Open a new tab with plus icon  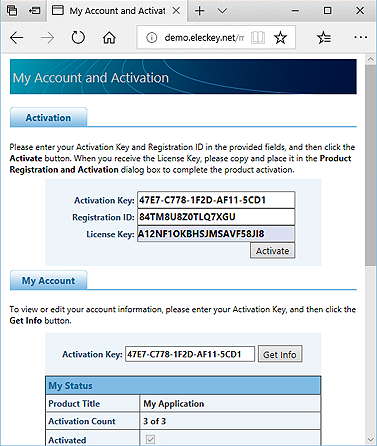coord(200,11)
